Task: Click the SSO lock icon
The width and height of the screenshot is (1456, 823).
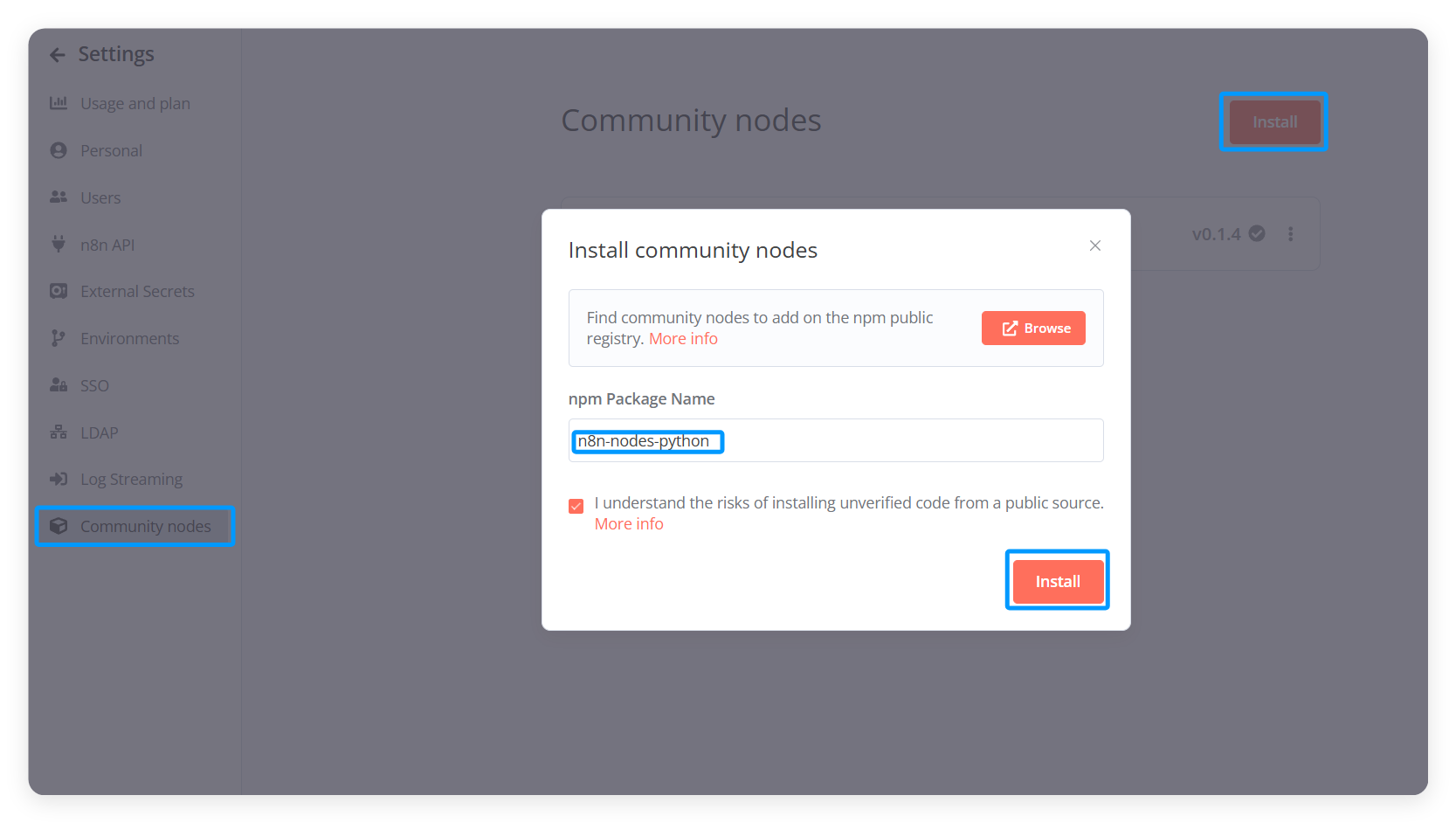Action: (x=59, y=385)
